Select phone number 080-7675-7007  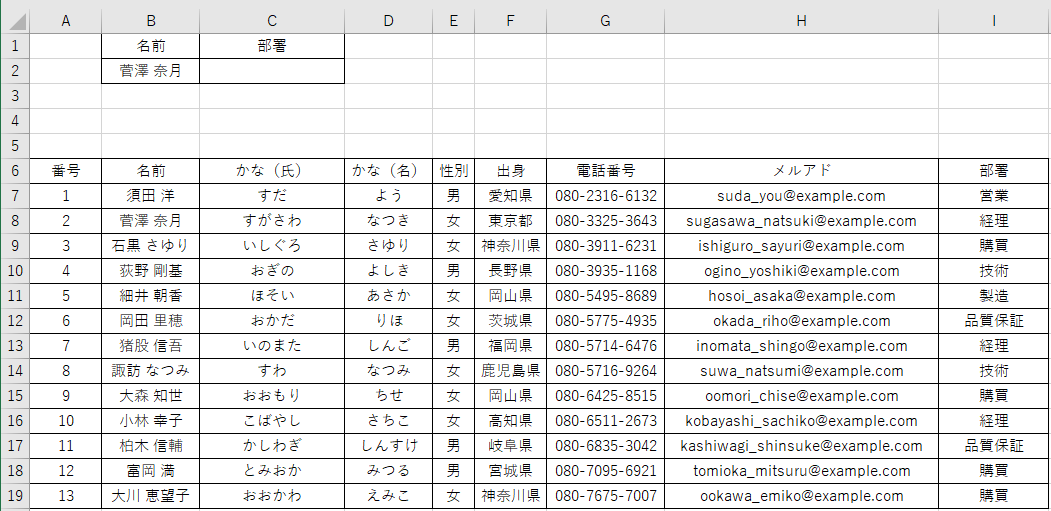pyautogui.click(x=606, y=496)
